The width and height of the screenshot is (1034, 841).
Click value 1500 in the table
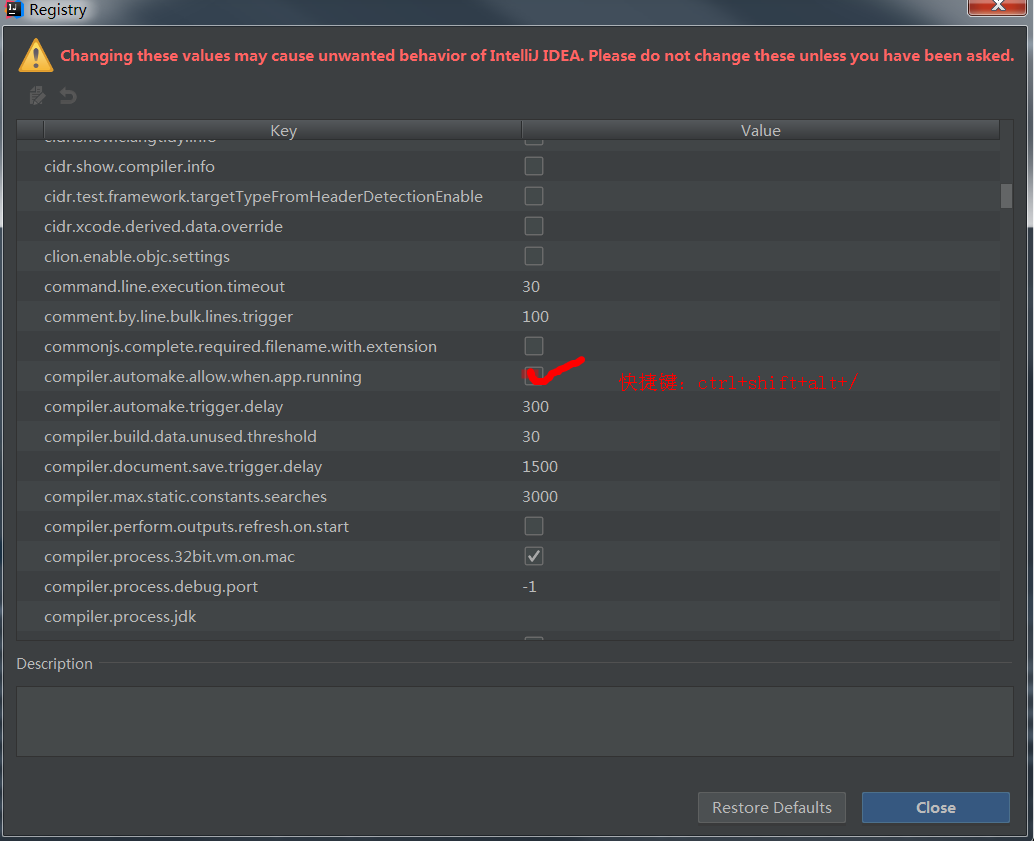540,466
